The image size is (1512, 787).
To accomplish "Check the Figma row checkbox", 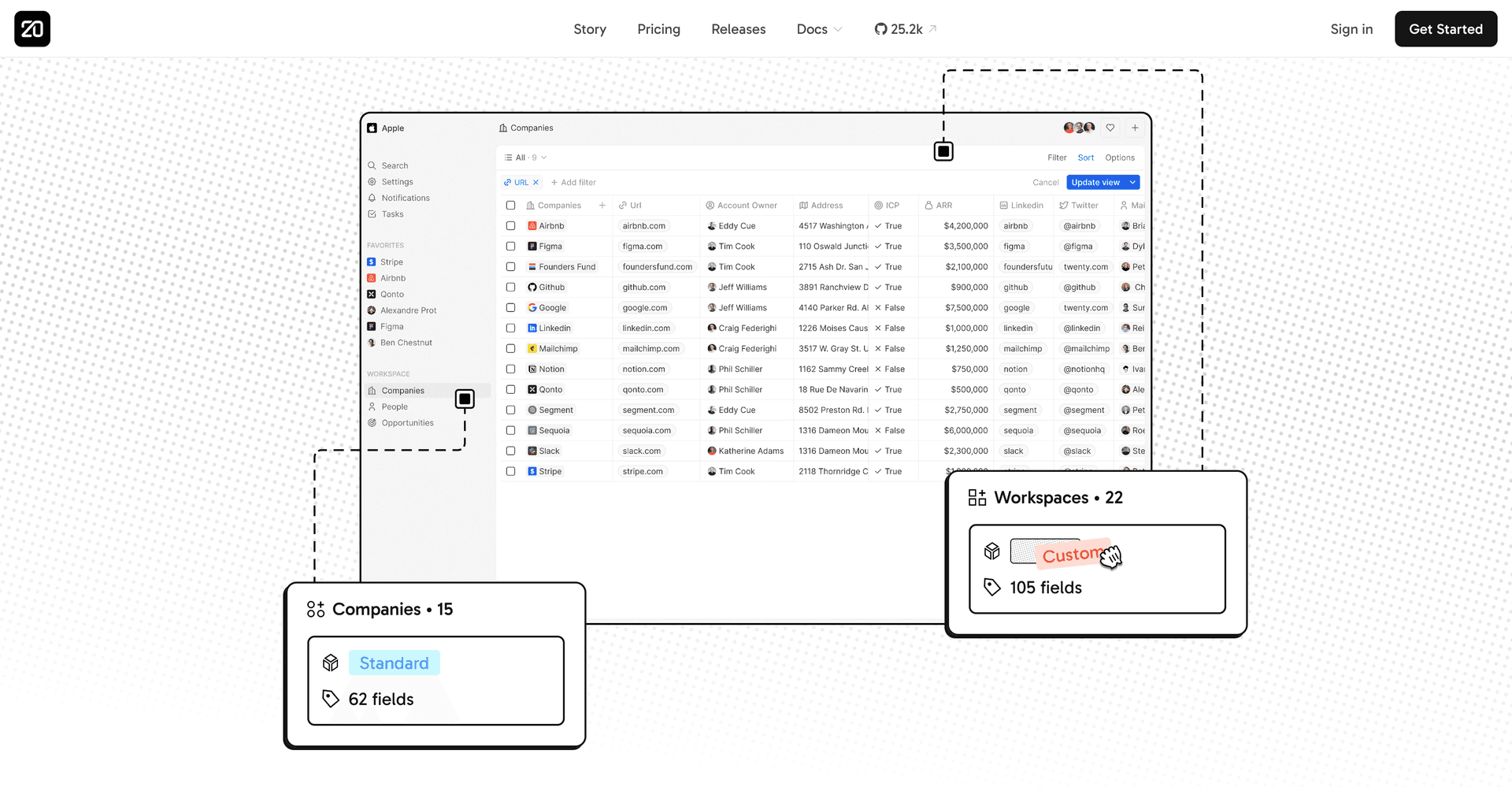I will 510,247.
